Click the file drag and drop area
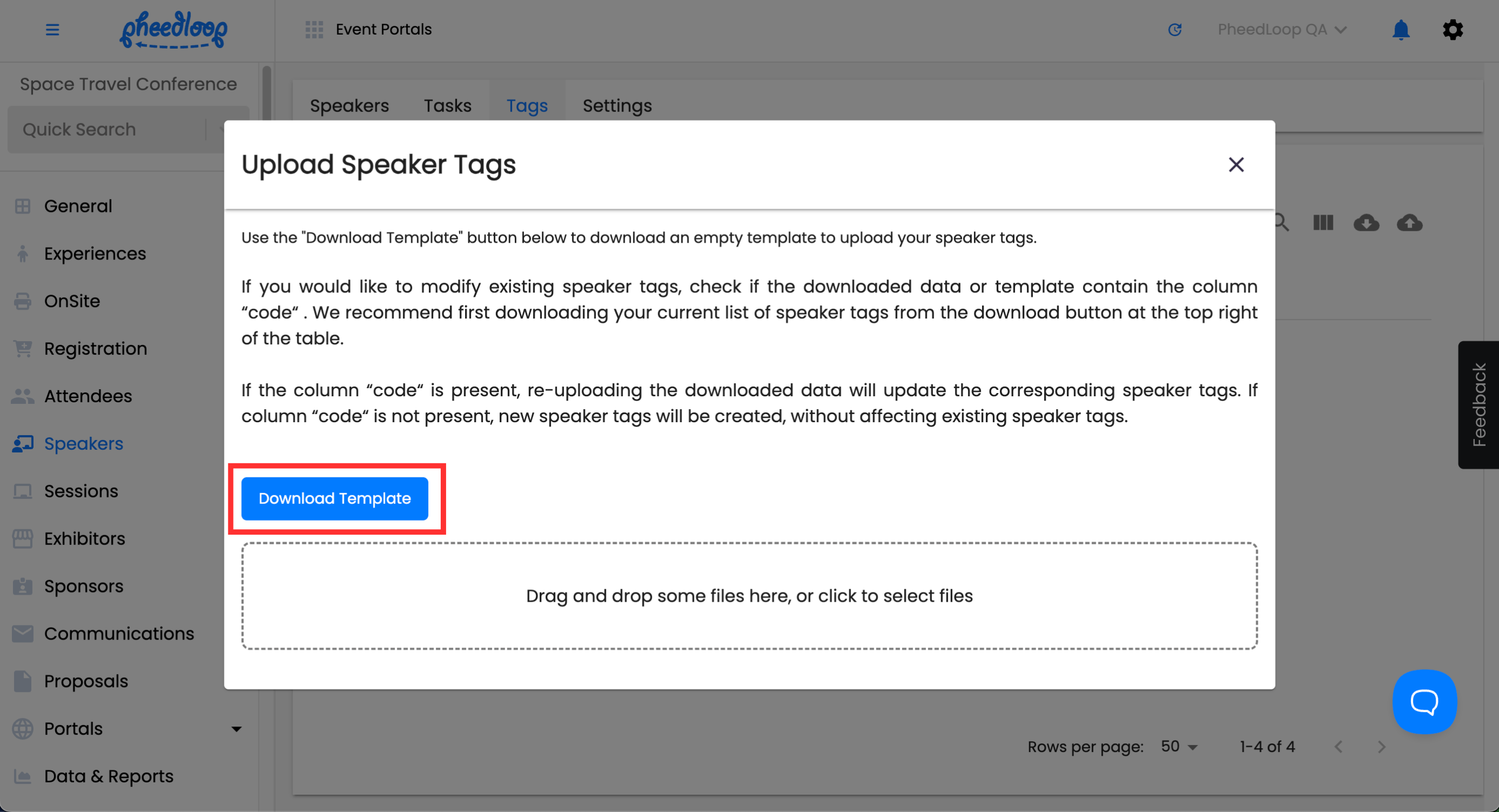The width and height of the screenshot is (1499, 812). pos(749,596)
